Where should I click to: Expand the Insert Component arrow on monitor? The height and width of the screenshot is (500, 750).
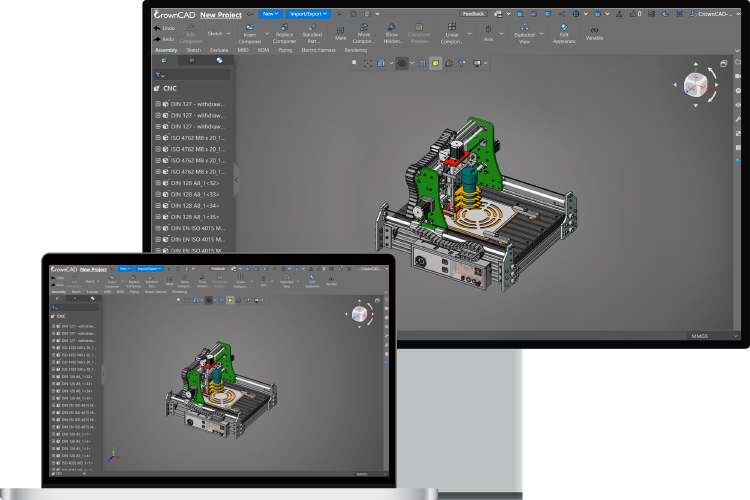(267, 33)
